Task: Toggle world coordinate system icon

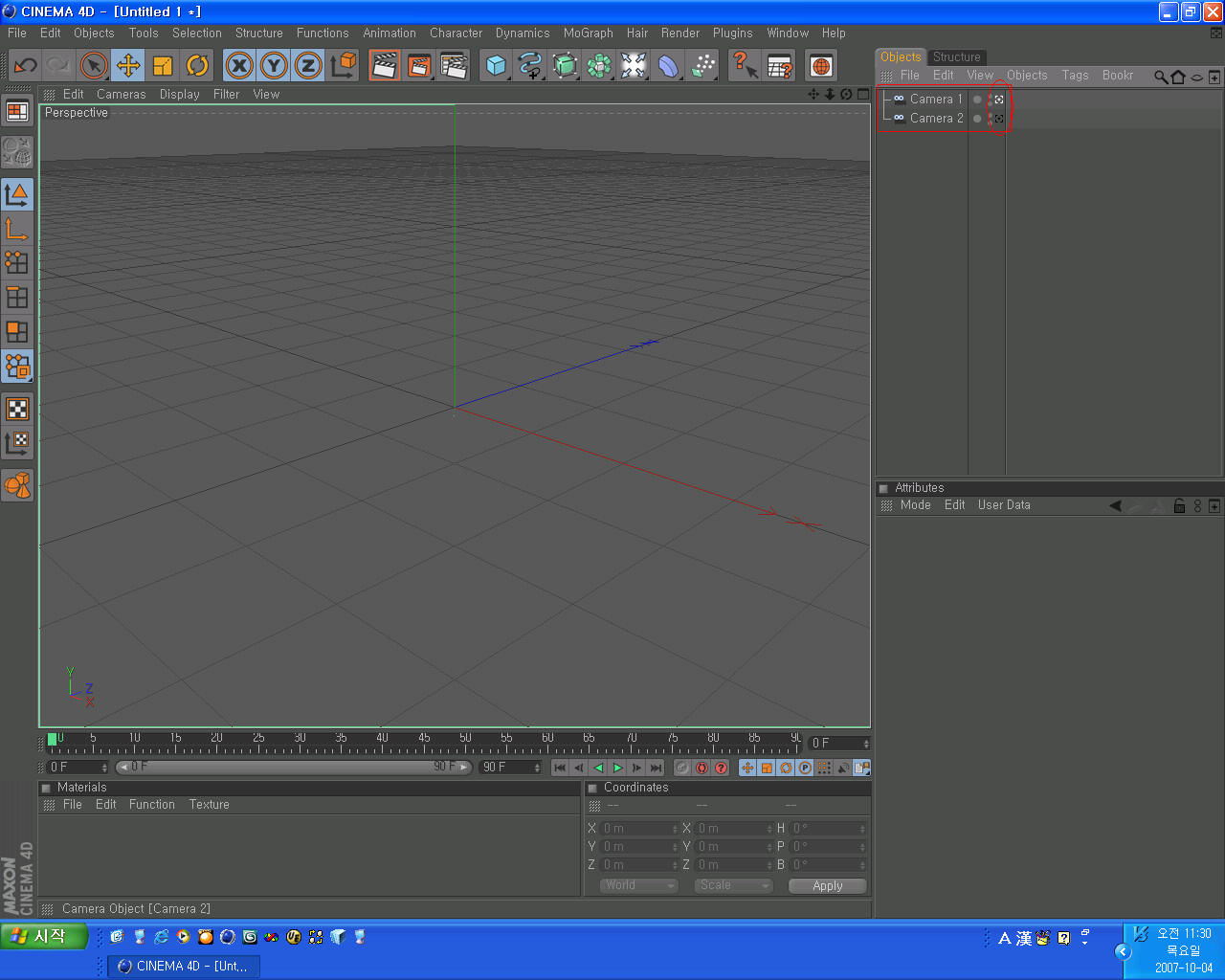Action: click(x=343, y=66)
